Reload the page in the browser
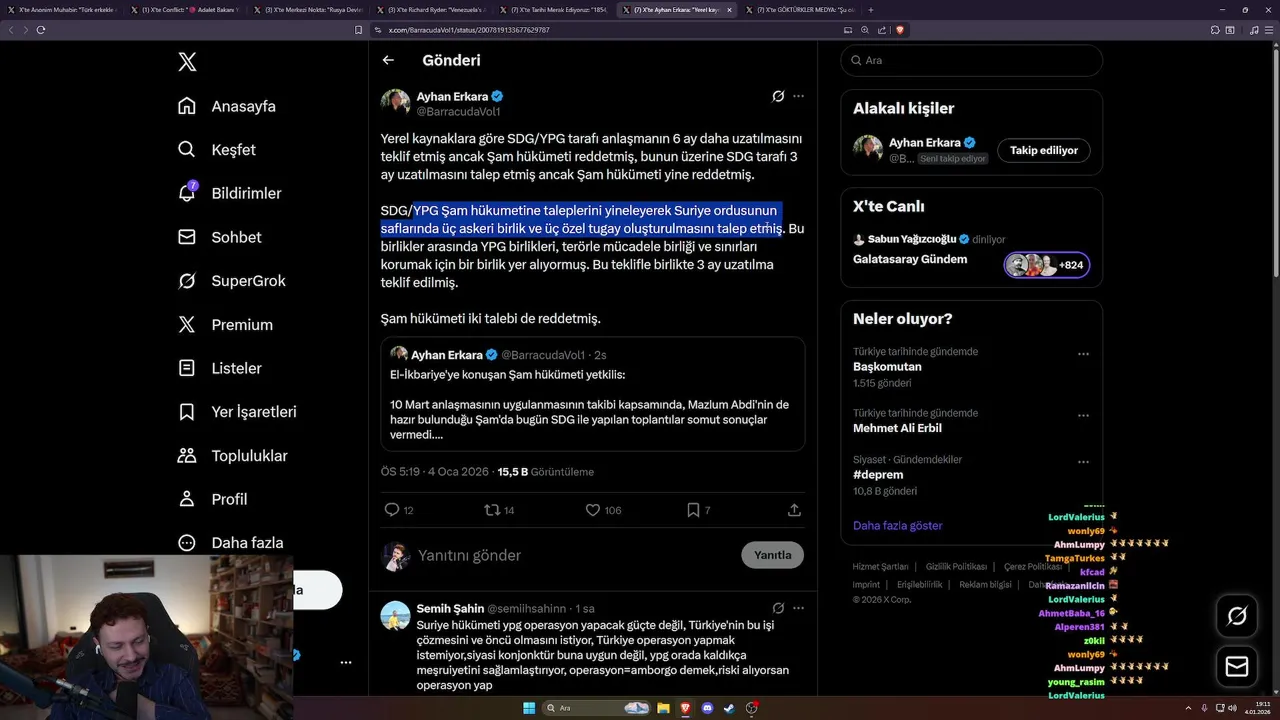This screenshot has width=1280, height=720. tap(41, 30)
